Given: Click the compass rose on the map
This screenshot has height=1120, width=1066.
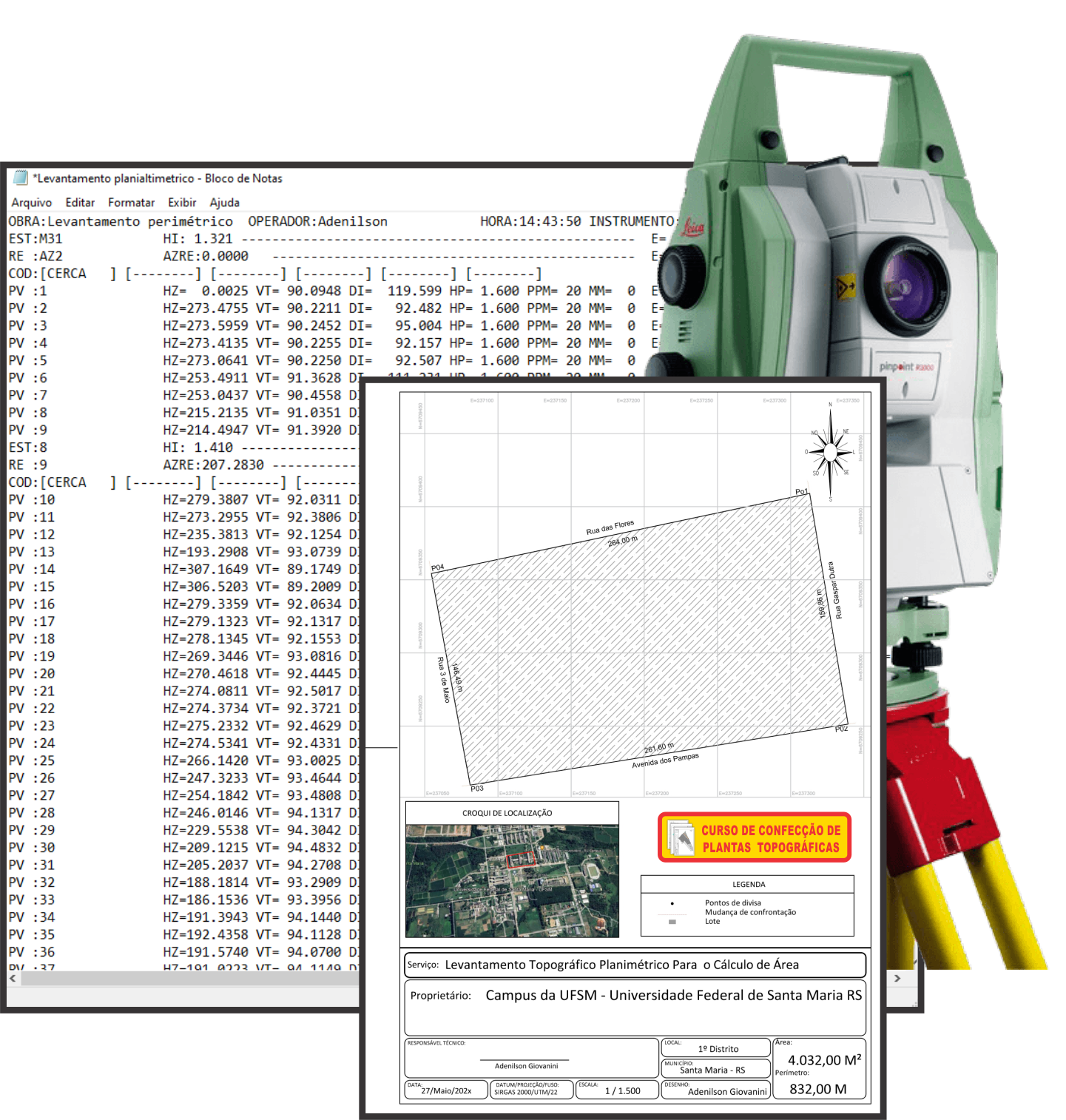Looking at the screenshot, I should tap(831, 452).
